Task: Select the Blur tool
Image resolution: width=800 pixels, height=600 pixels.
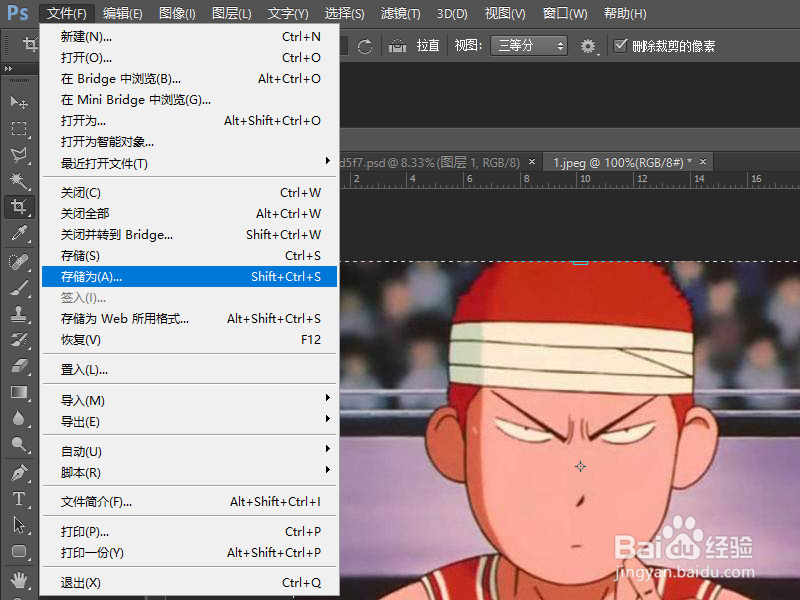Action: (x=19, y=418)
